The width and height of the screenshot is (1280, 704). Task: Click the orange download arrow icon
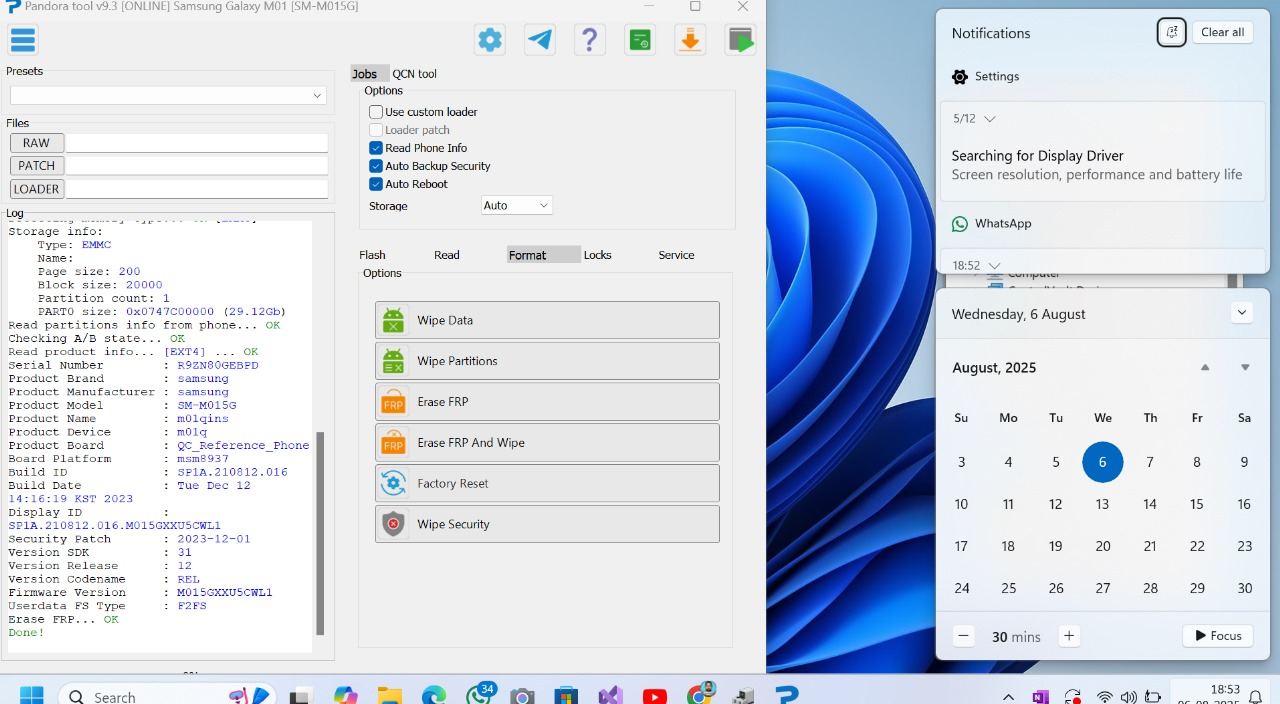pos(690,40)
